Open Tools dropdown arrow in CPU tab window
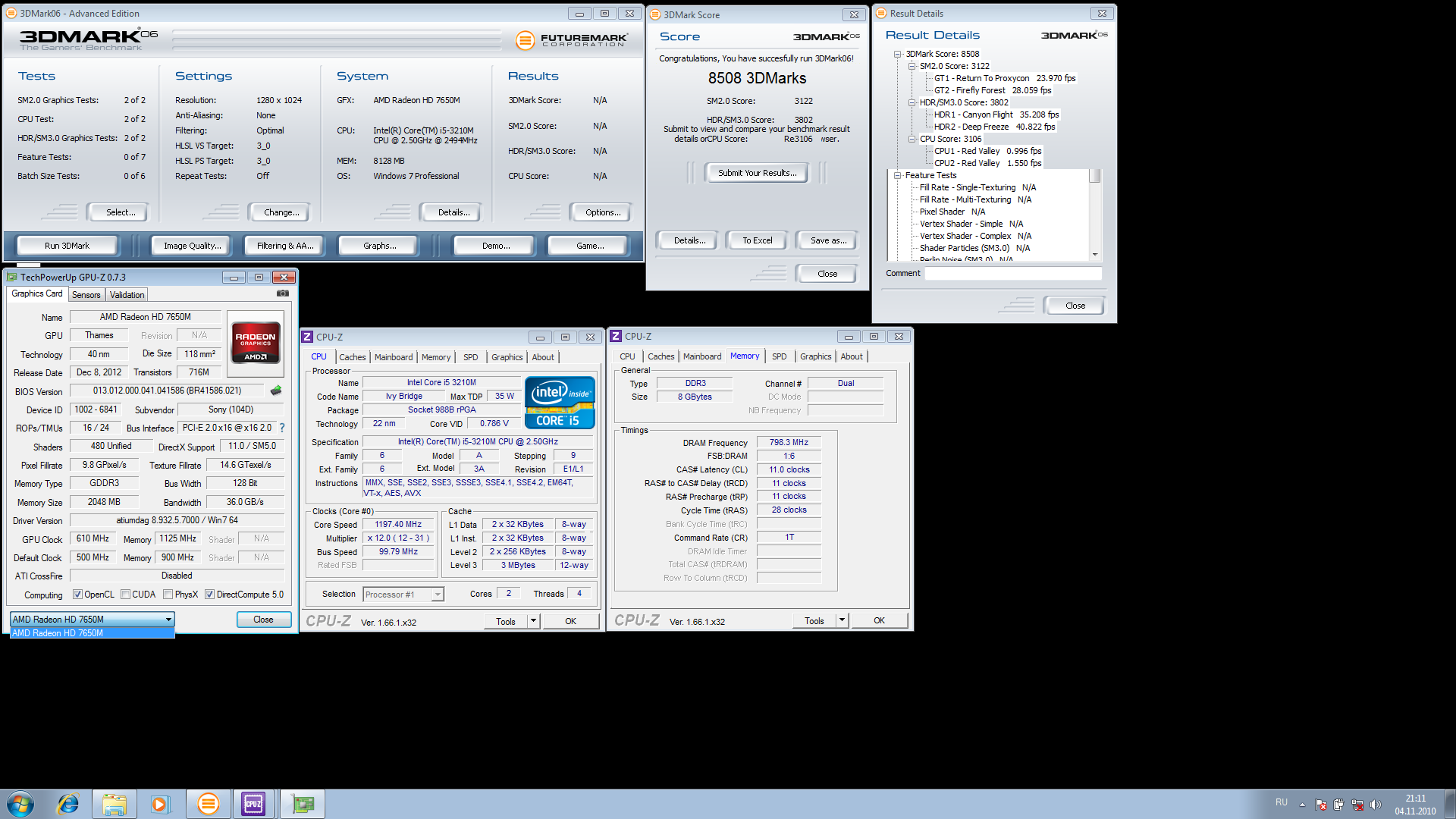The image size is (1456, 819). click(x=534, y=621)
